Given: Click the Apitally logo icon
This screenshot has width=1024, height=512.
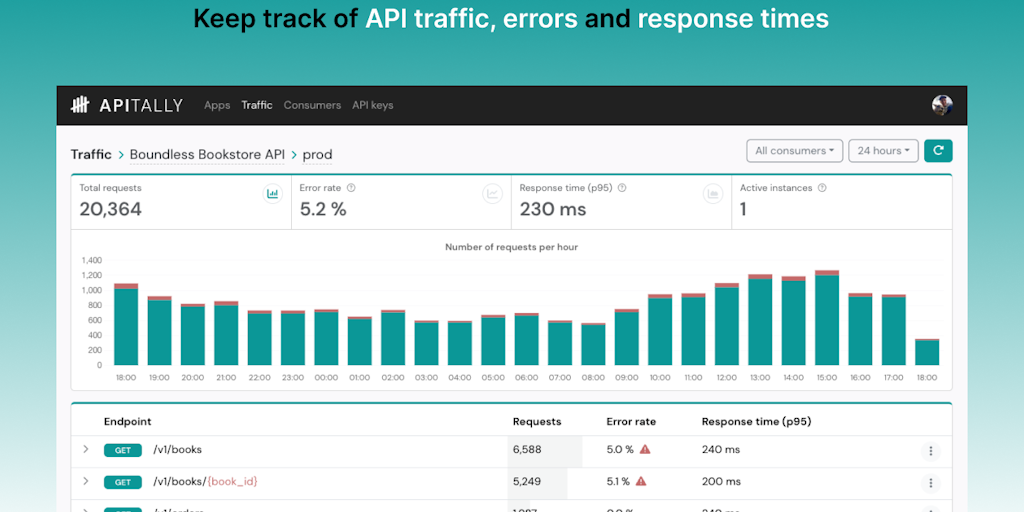Looking at the screenshot, I should point(80,105).
